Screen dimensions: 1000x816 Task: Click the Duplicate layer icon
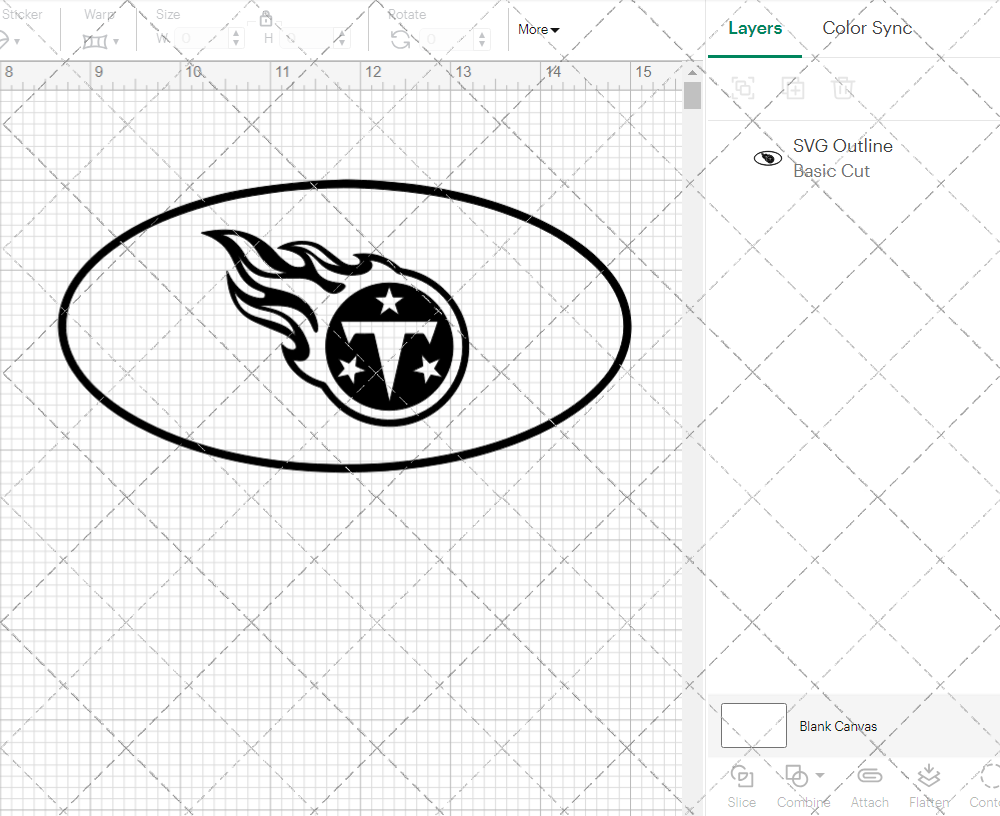pyautogui.click(x=794, y=89)
